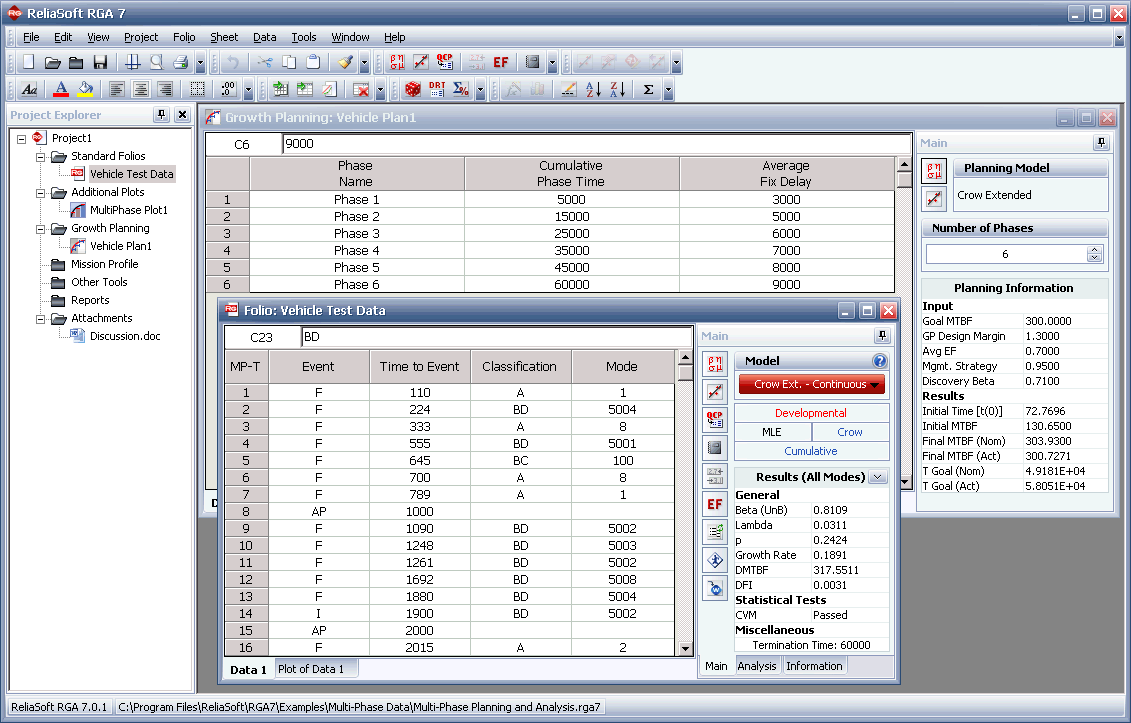Click the Number of Phases input field
The height and width of the screenshot is (723, 1131).
pyautogui.click(x=1005, y=254)
